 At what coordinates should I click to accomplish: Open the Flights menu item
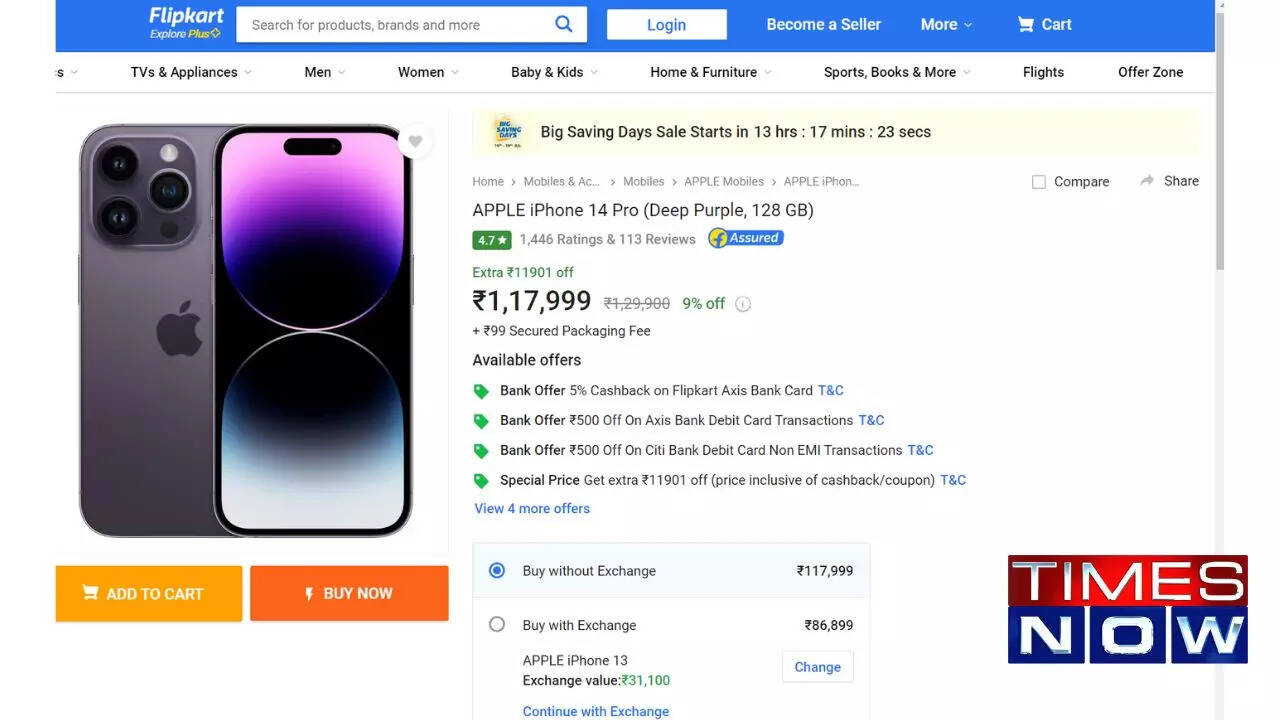click(1043, 71)
